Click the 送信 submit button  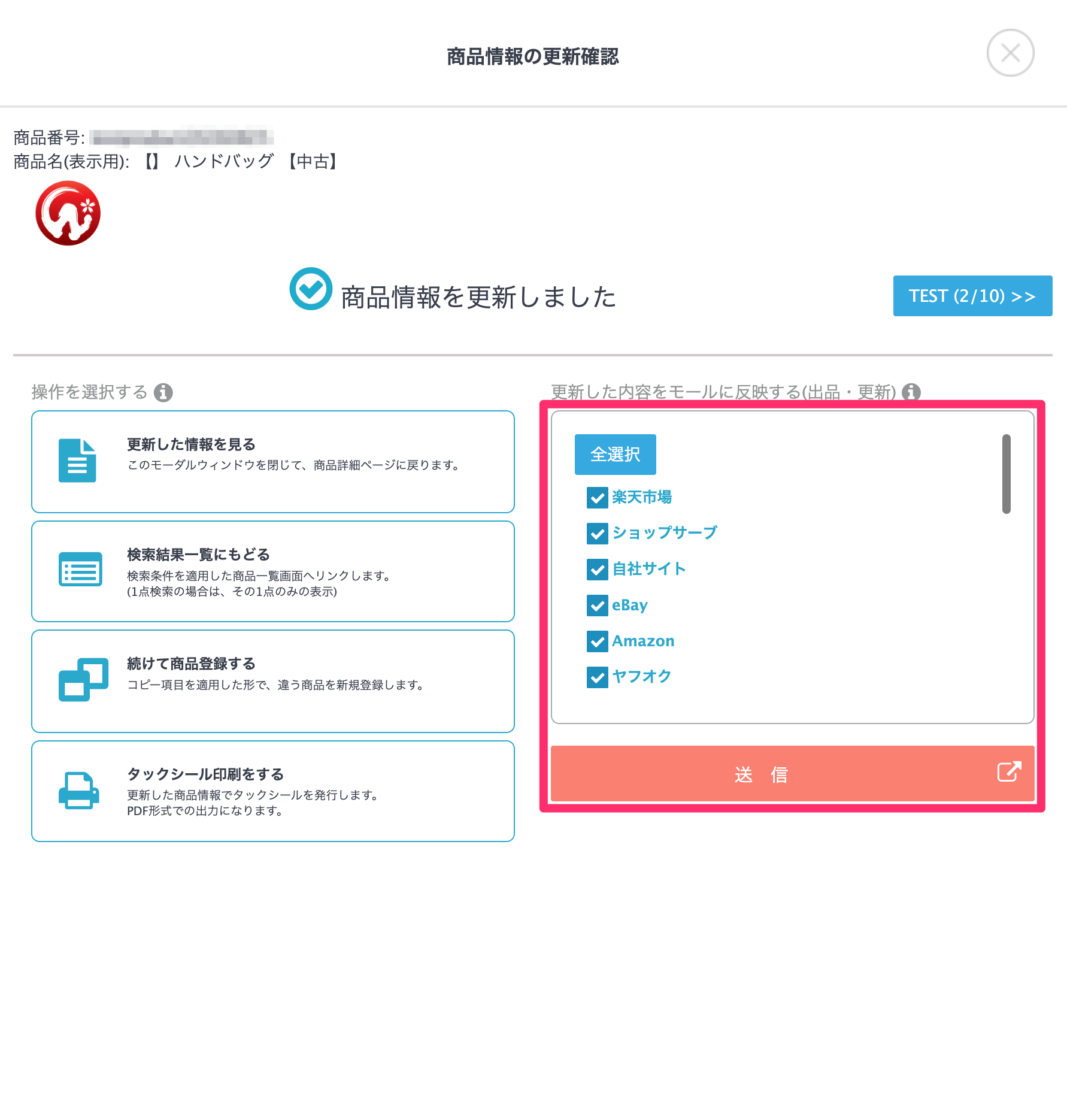[x=792, y=774]
